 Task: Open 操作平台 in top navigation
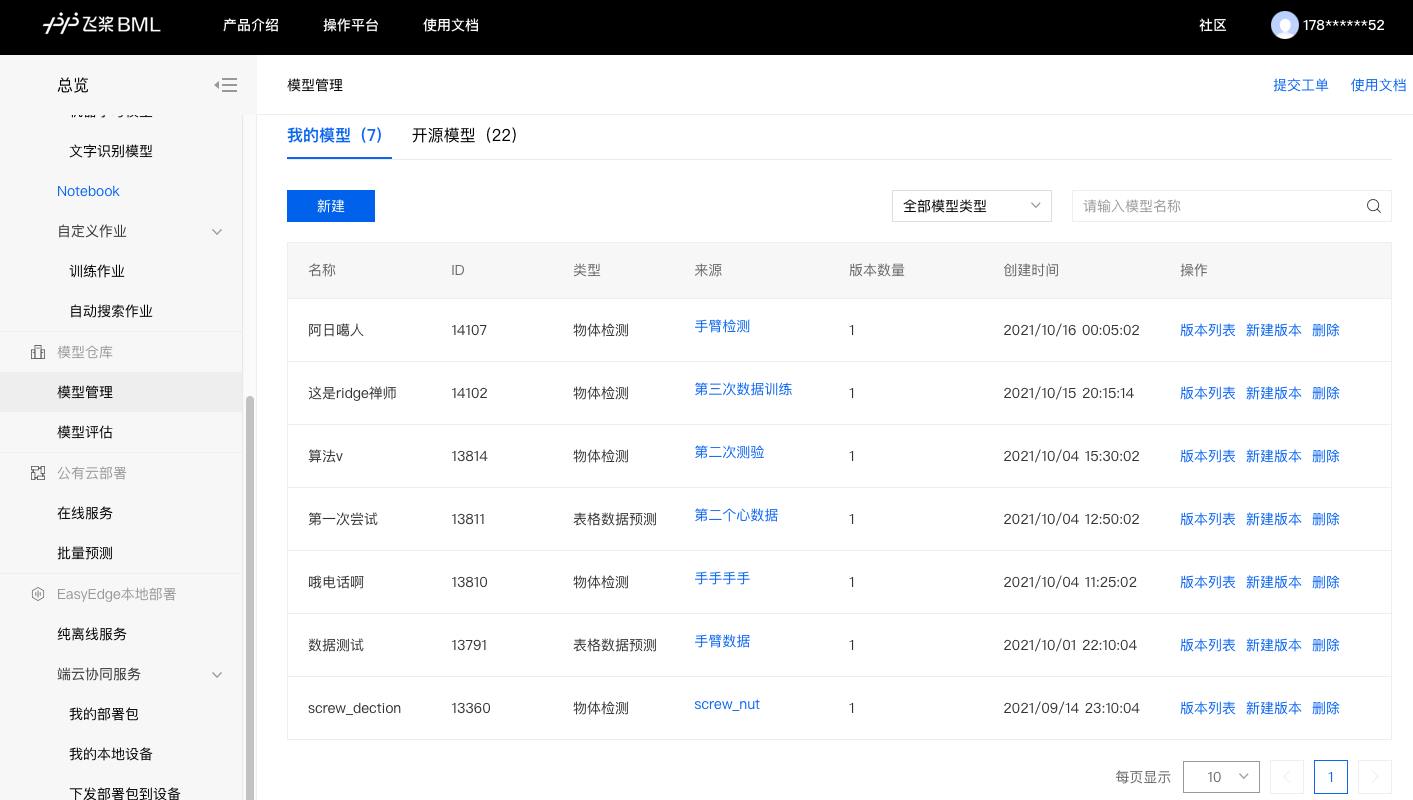tap(351, 25)
